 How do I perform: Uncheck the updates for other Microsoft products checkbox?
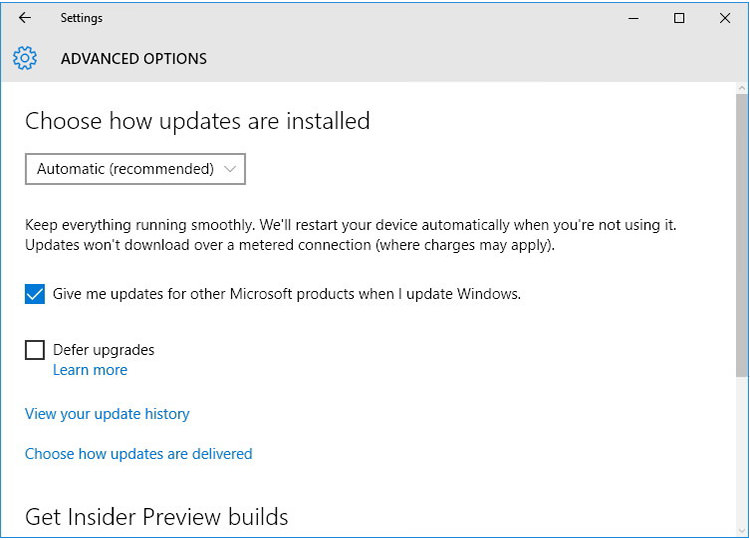coord(35,294)
